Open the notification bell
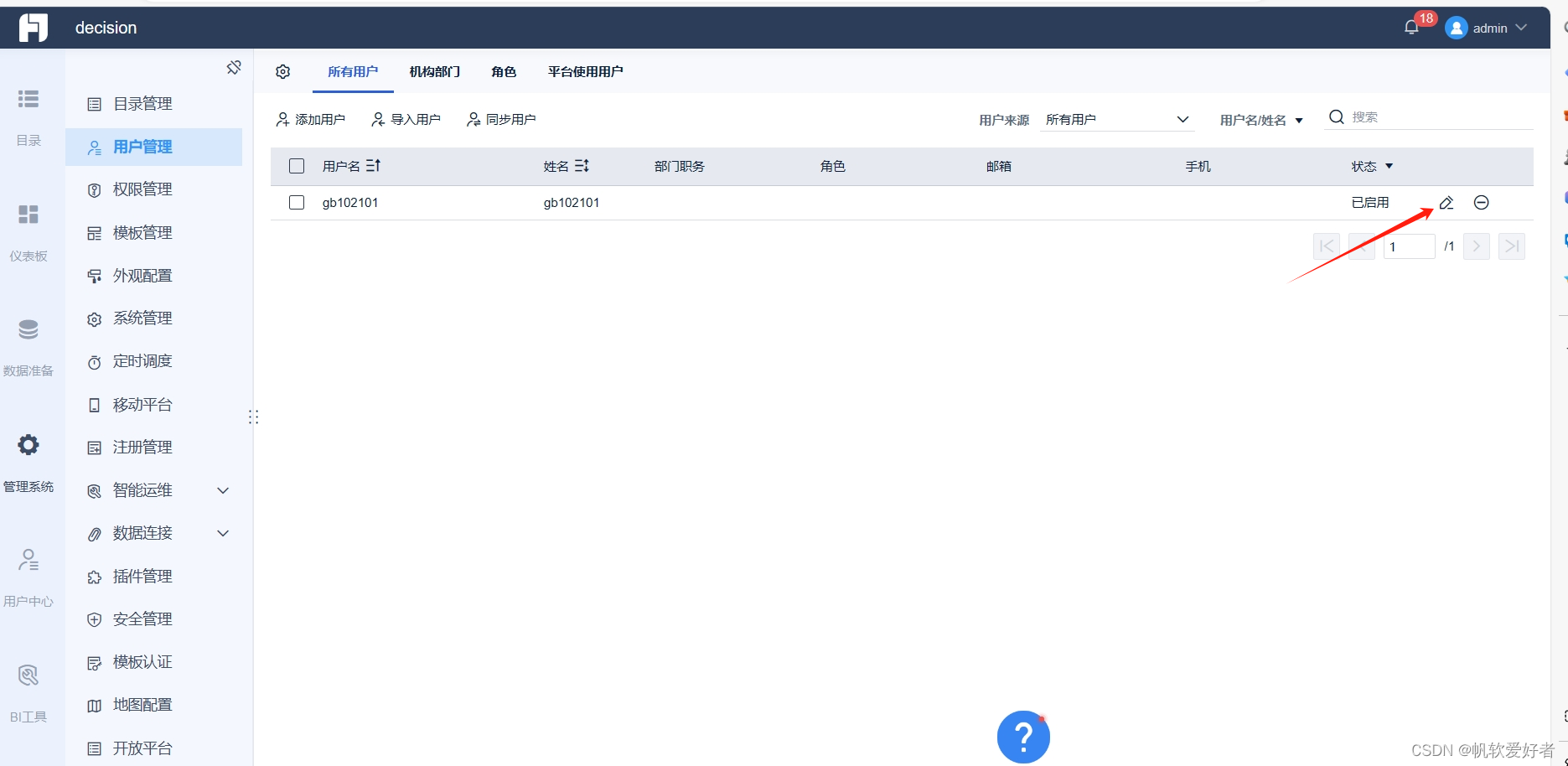The height and width of the screenshot is (766, 1568). 1411,28
